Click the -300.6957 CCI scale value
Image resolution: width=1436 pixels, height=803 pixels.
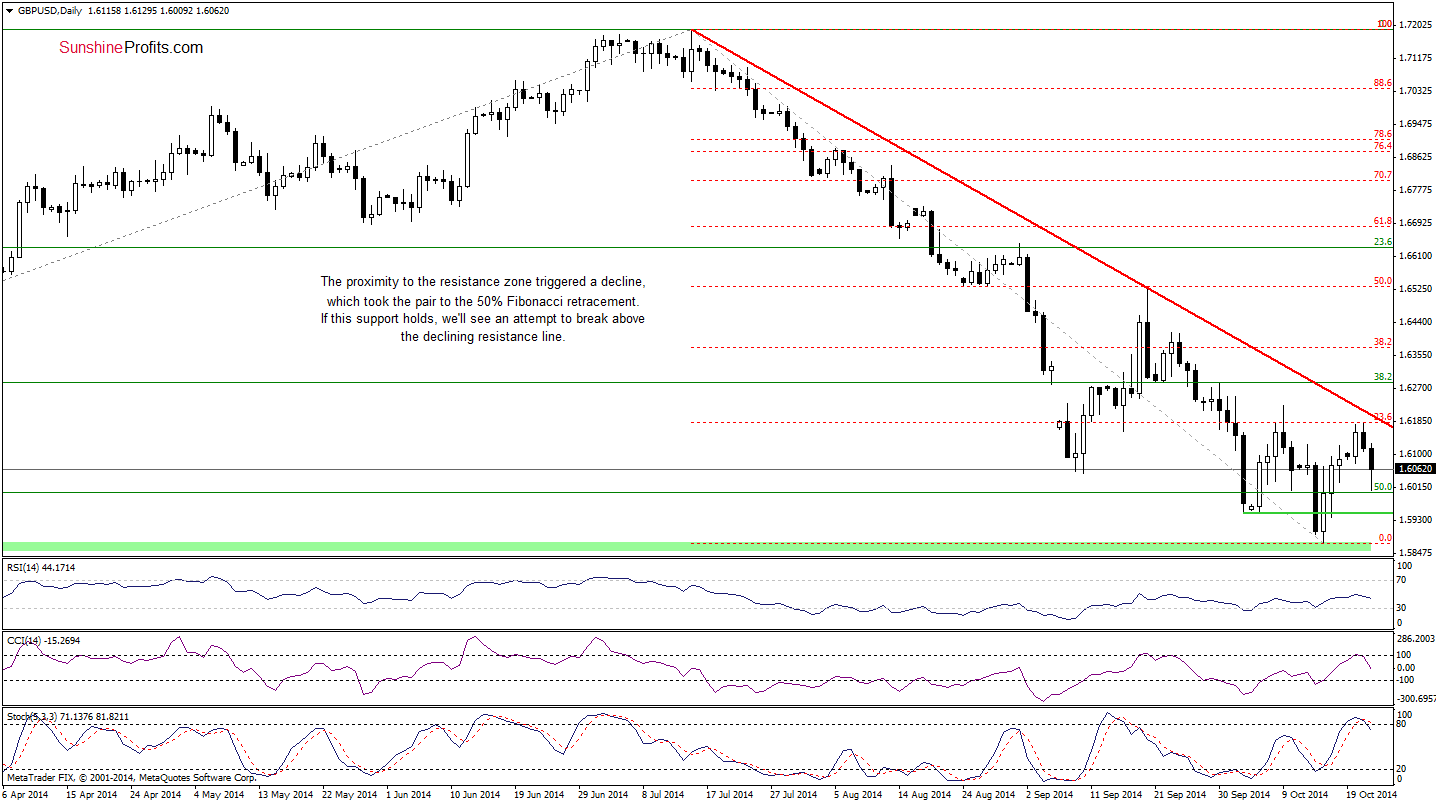point(1418,698)
